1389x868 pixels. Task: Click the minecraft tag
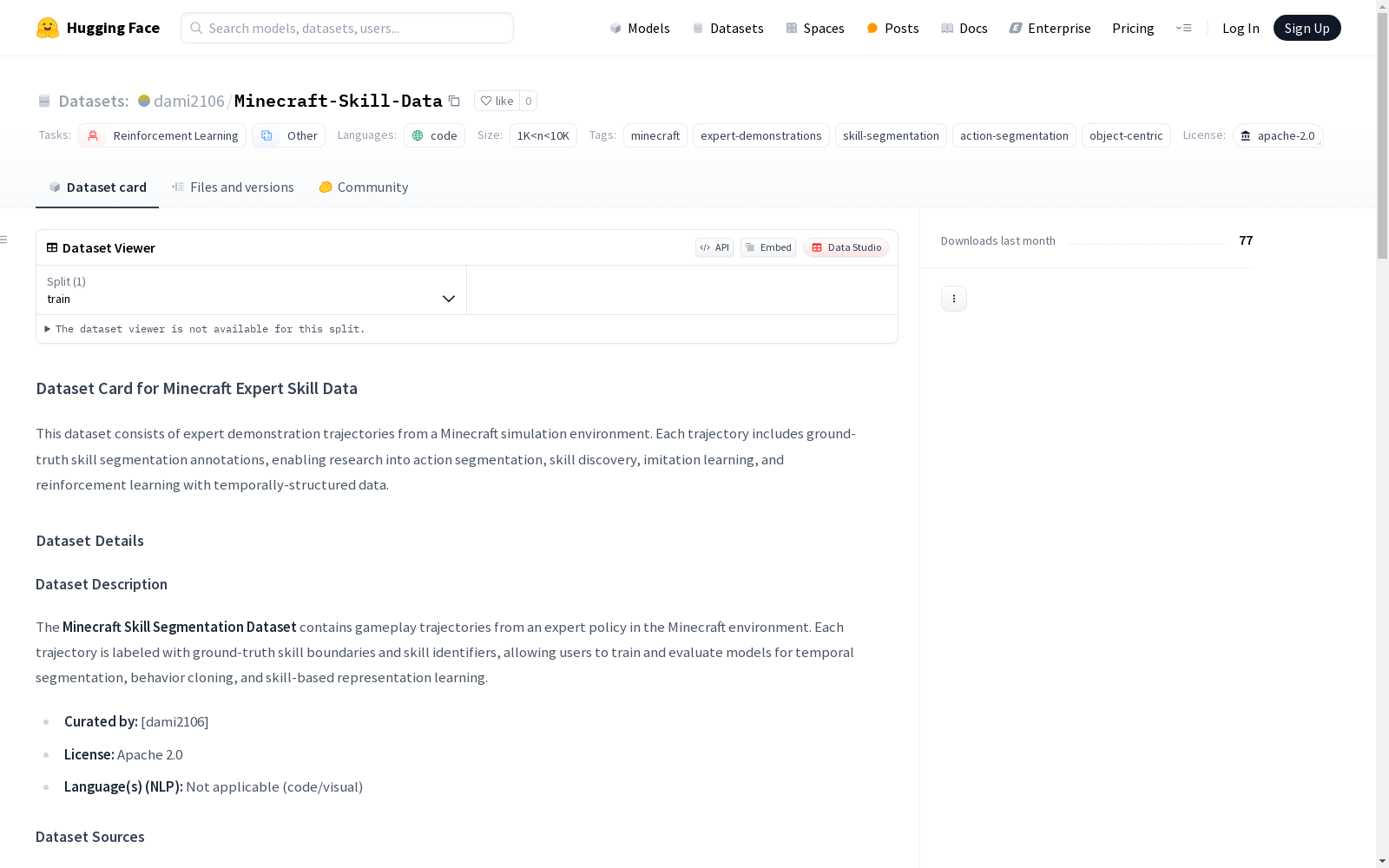pos(655,135)
